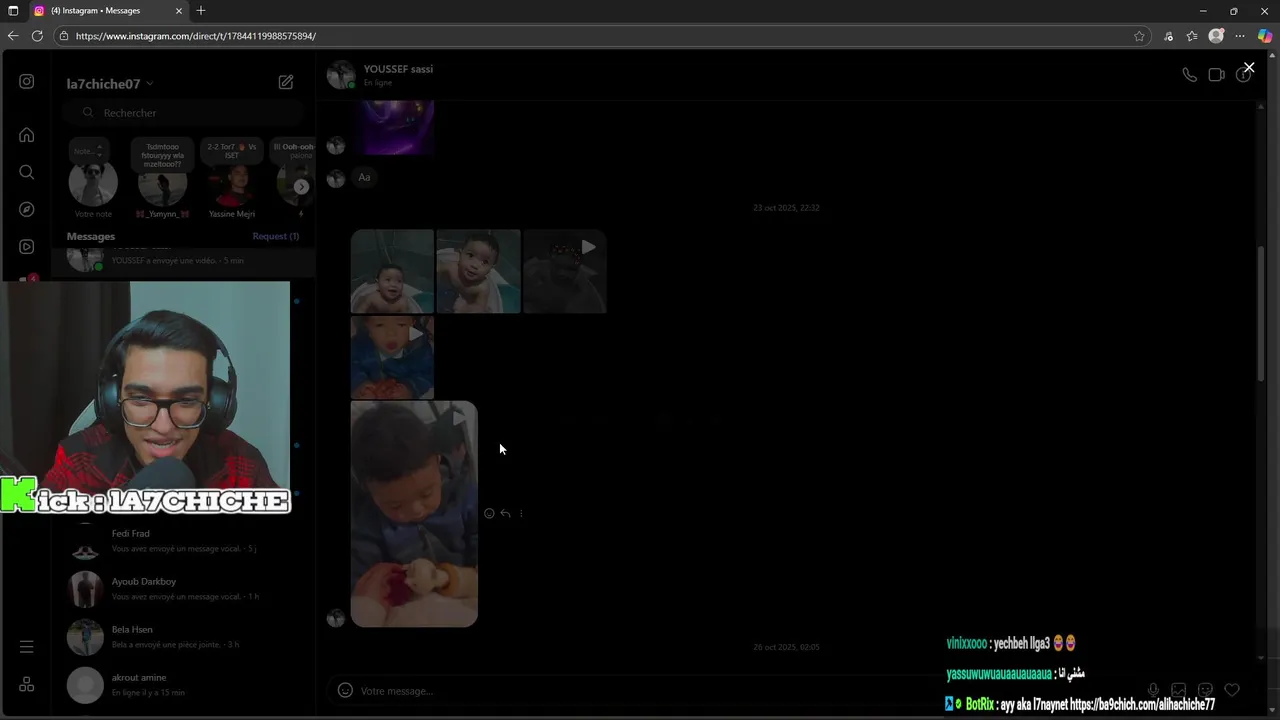Close the overlay with the X button
This screenshot has width=1280, height=720.
point(1249,67)
